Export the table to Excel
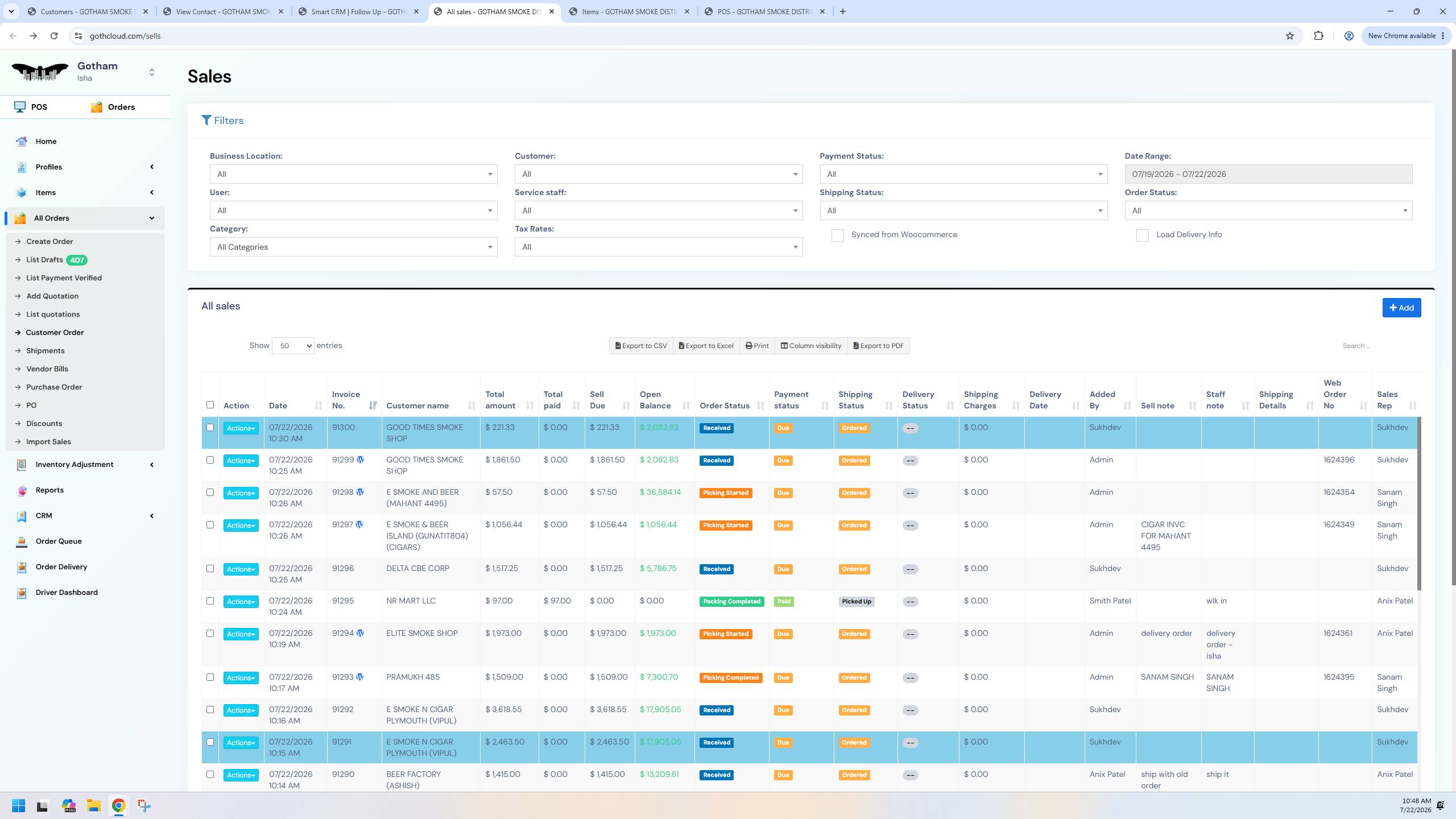This screenshot has width=1456, height=819. tap(706, 346)
